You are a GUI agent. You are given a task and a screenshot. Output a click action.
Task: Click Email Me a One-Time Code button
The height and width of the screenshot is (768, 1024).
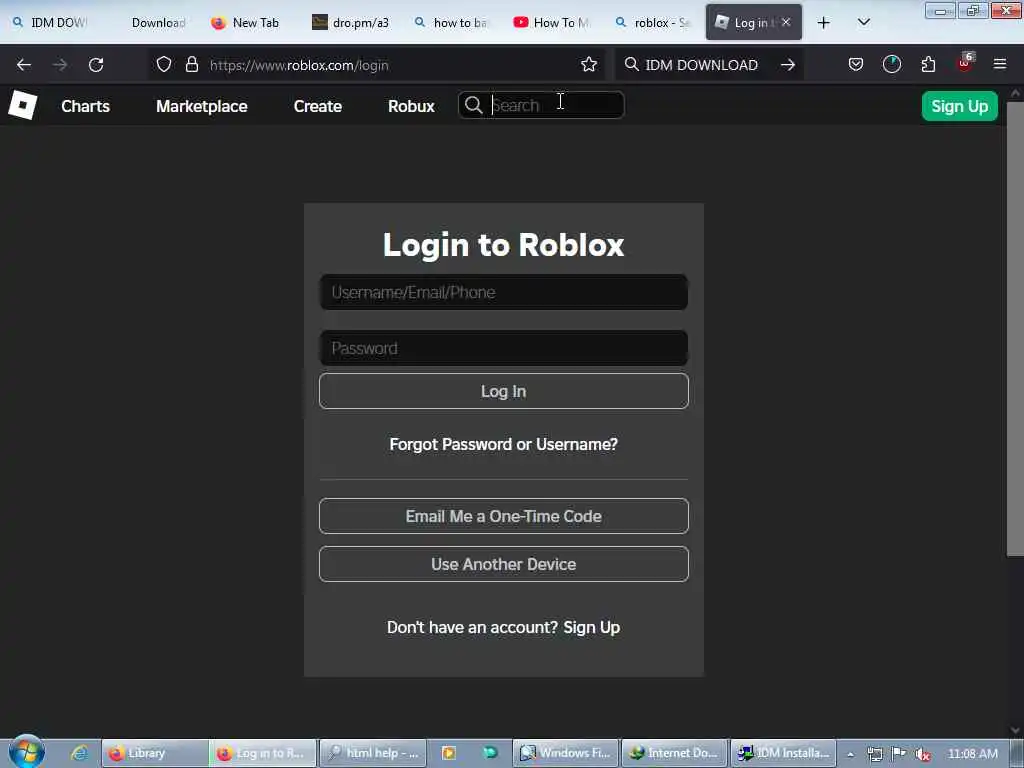click(504, 516)
